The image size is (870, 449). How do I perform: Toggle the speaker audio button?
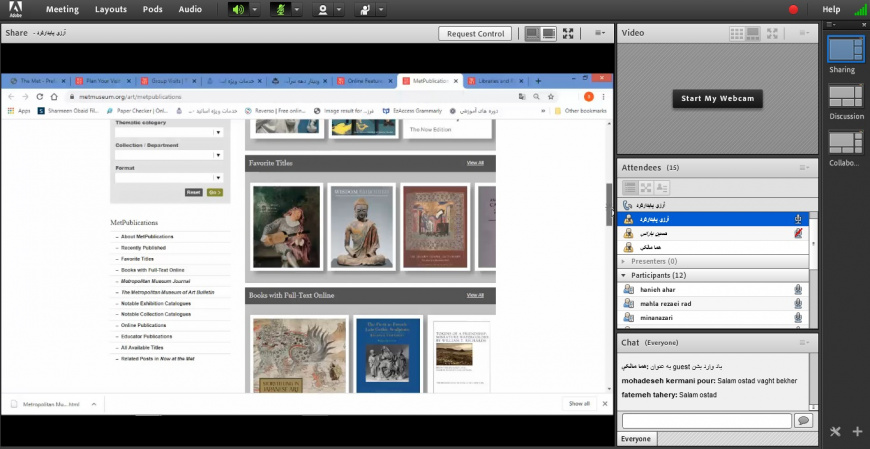[x=238, y=9]
